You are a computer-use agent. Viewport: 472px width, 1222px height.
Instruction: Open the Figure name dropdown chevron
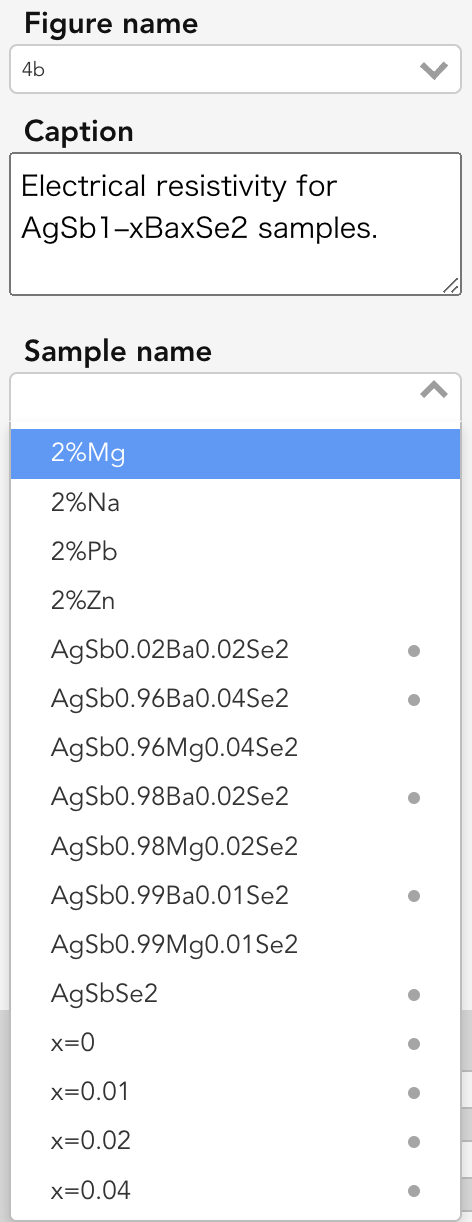[x=433, y=70]
